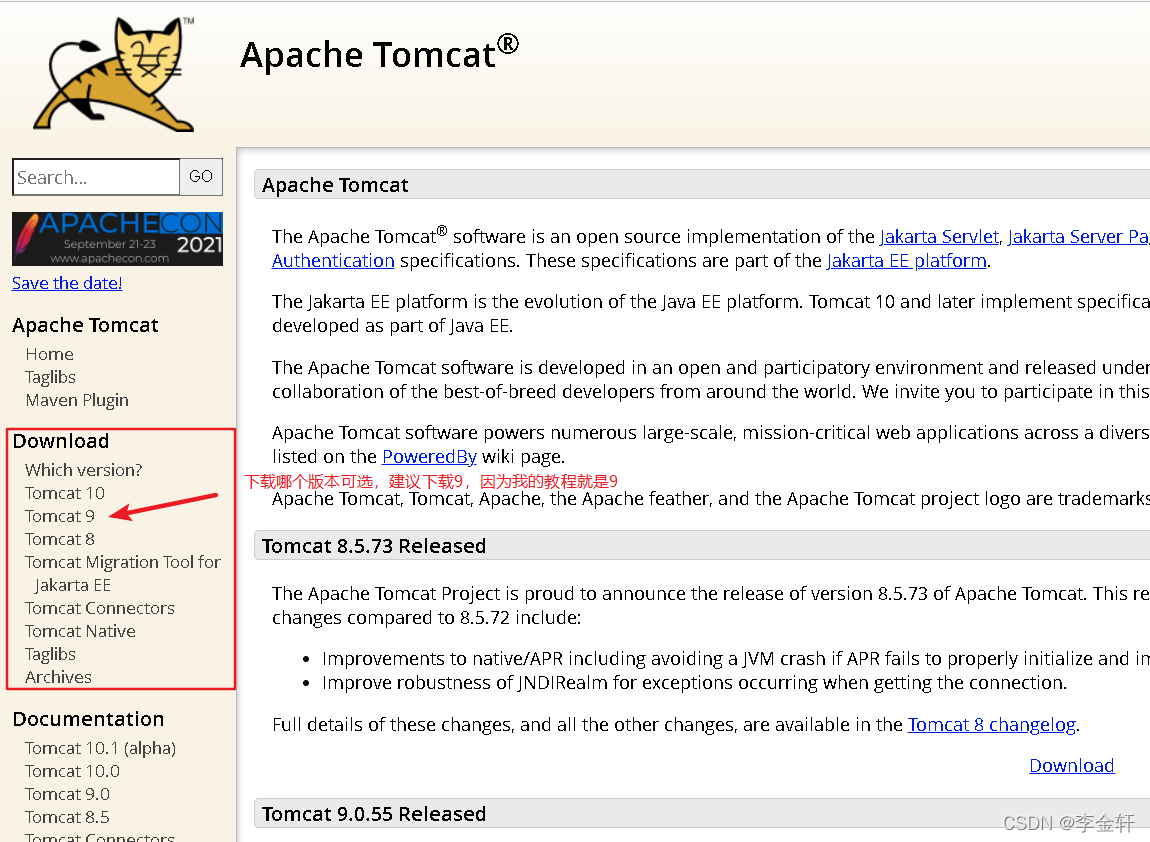
Task: Click the Apache Tomcat sidebar heading
Action: coord(85,325)
